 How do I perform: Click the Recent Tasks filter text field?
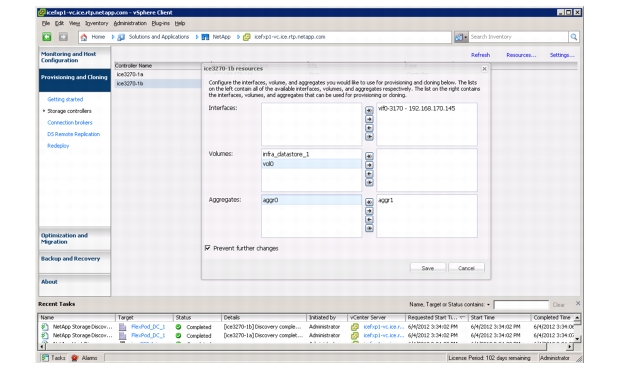(x=521, y=305)
